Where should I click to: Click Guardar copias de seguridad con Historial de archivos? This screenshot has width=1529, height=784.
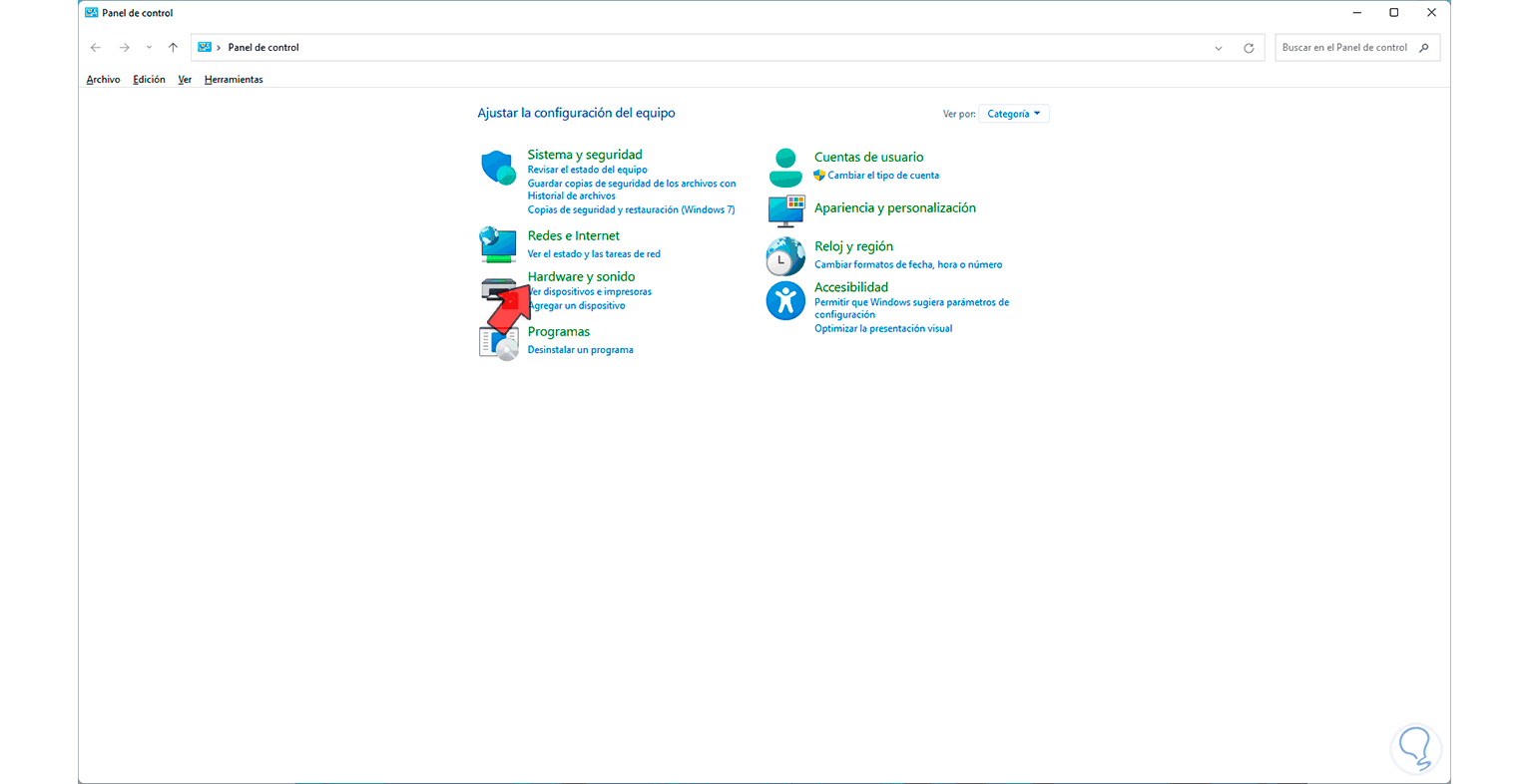(x=632, y=190)
